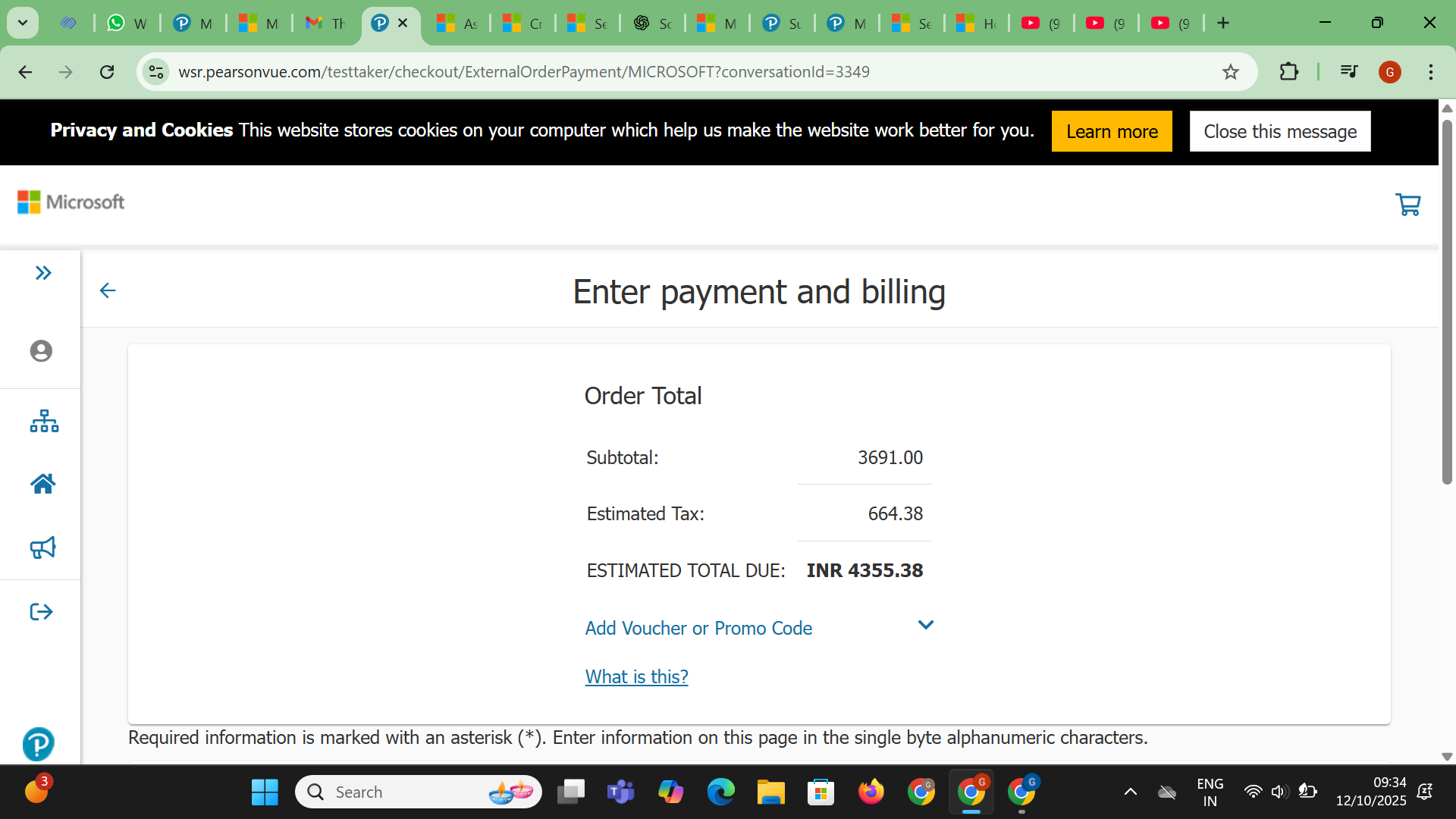Click the sign out sidebar icon
The height and width of the screenshot is (819, 1456).
[x=41, y=612]
